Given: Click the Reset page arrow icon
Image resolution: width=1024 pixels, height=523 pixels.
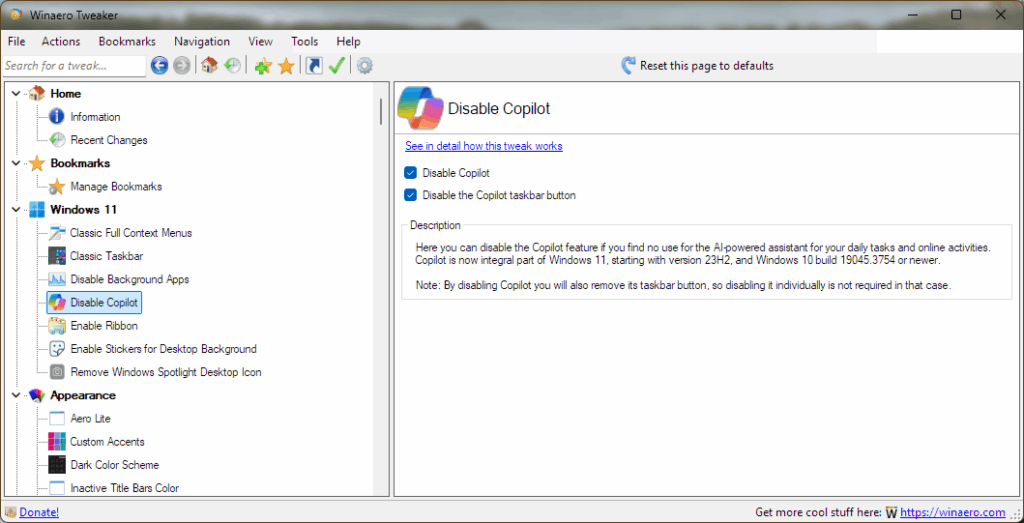Looking at the screenshot, I should [x=628, y=65].
